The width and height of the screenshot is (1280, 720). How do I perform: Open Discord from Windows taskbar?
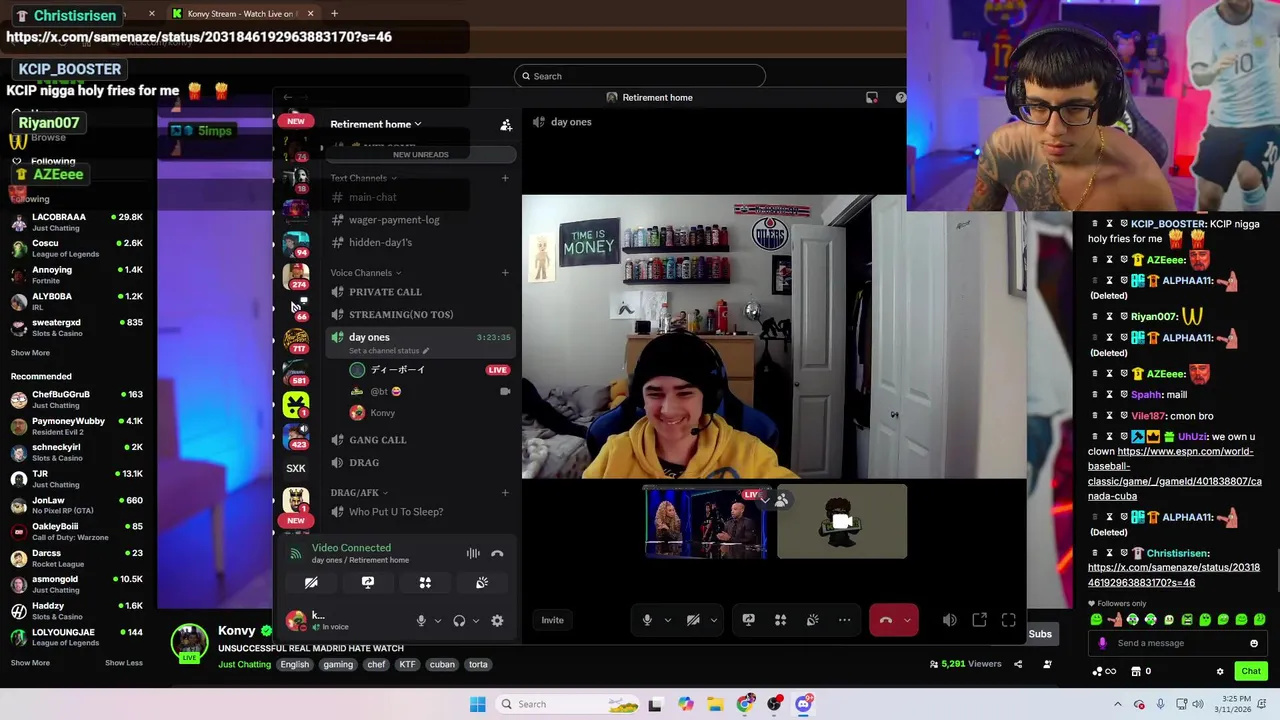click(x=803, y=704)
